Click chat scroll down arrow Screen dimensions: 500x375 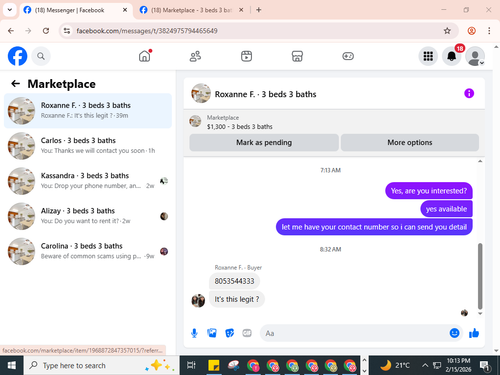(480, 313)
